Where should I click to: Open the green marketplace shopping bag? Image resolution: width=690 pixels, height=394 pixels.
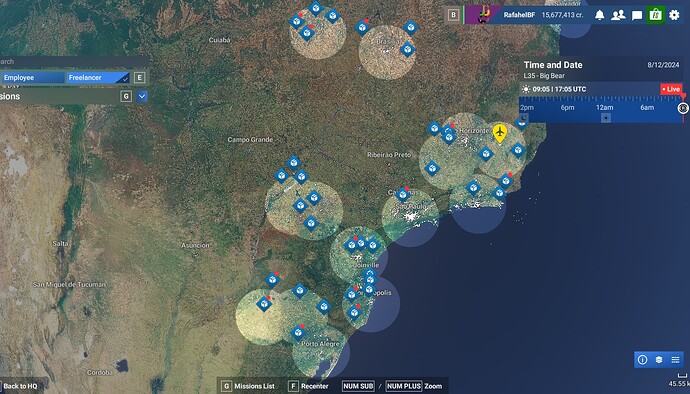click(655, 15)
